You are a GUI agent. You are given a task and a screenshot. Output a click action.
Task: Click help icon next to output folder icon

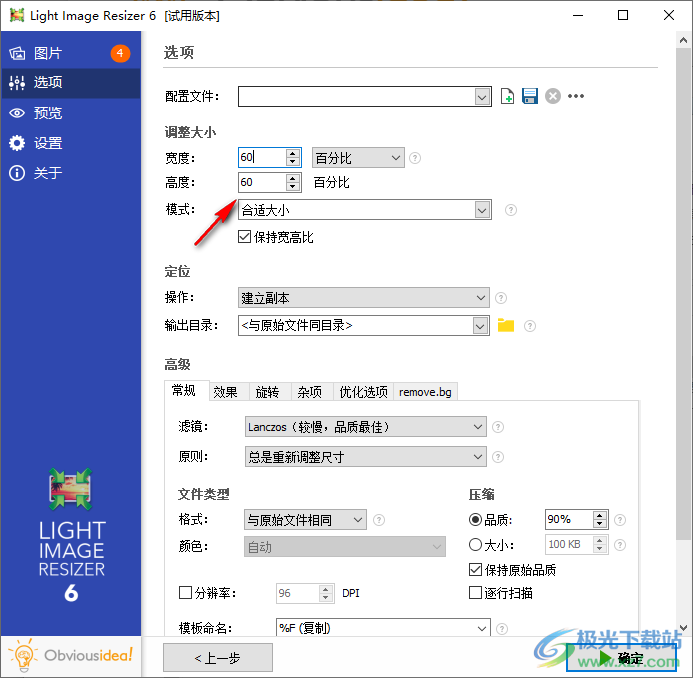pyautogui.click(x=529, y=326)
